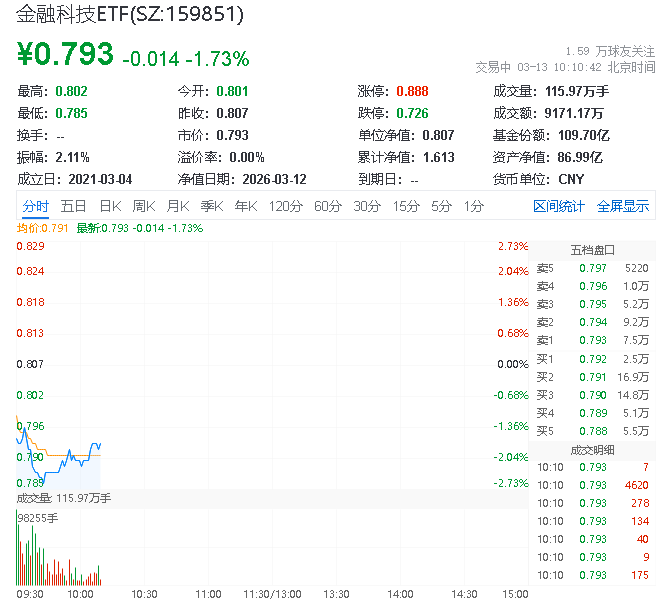Choose the 120分 interval tab
Viewport: 656px width, 613px height.
click(x=285, y=206)
